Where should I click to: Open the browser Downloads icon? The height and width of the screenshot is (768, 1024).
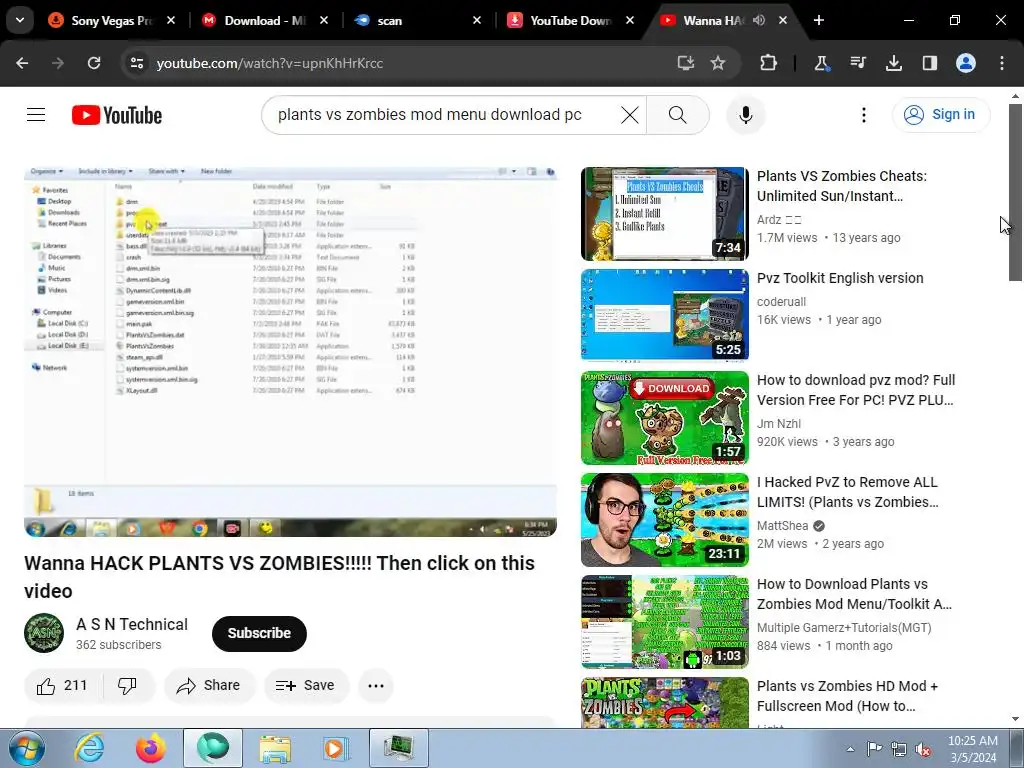(x=894, y=63)
